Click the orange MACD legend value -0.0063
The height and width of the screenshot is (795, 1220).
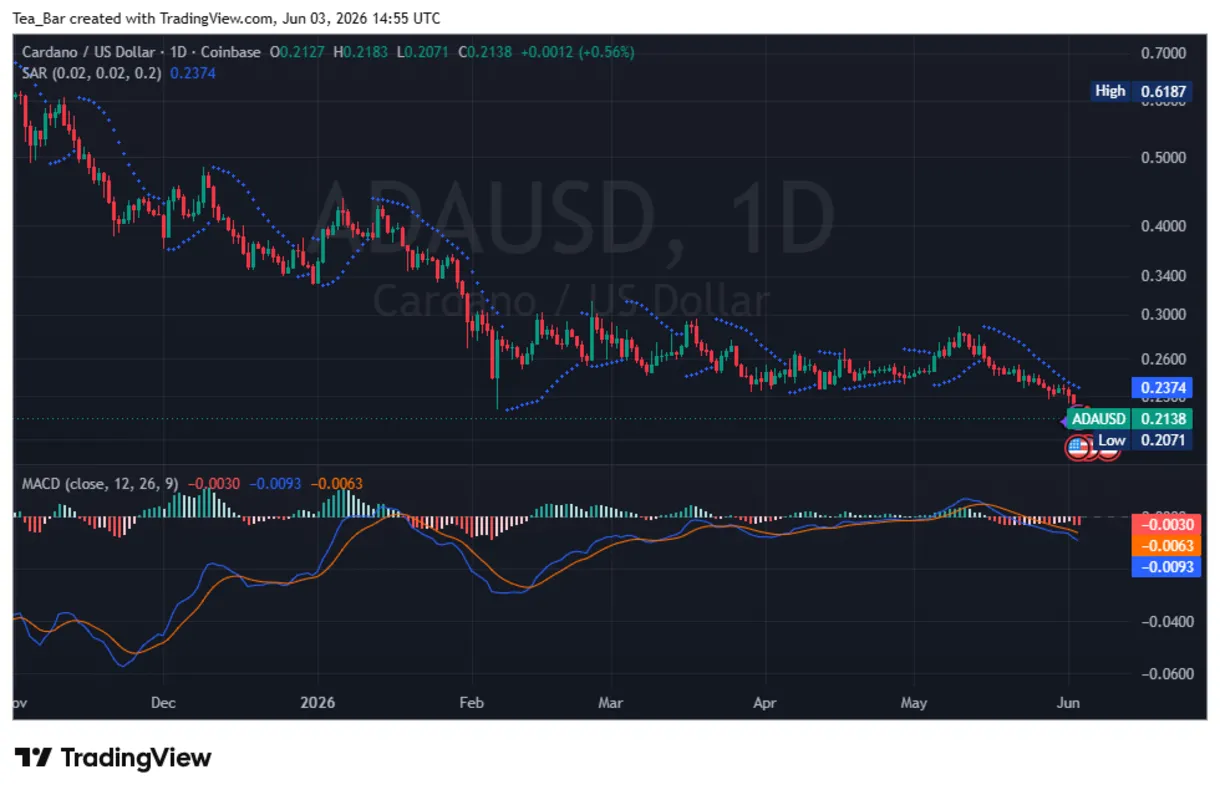coord(337,483)
